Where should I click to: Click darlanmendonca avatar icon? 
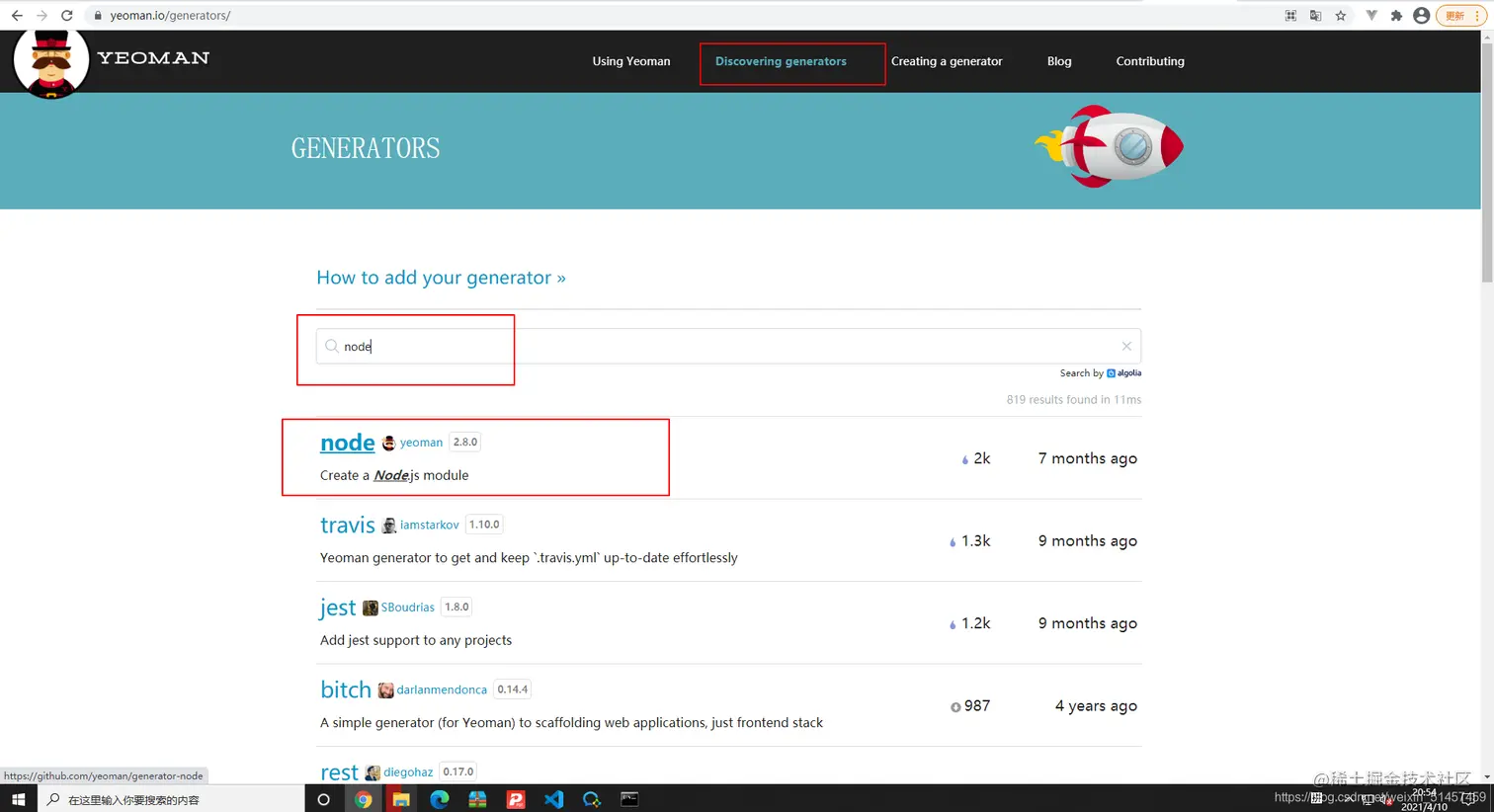386,690
